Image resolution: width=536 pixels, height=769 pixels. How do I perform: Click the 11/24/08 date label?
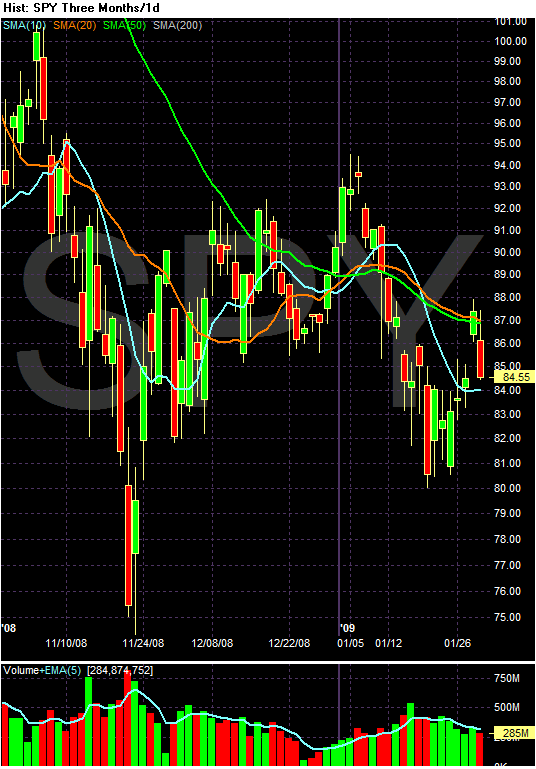143,642
